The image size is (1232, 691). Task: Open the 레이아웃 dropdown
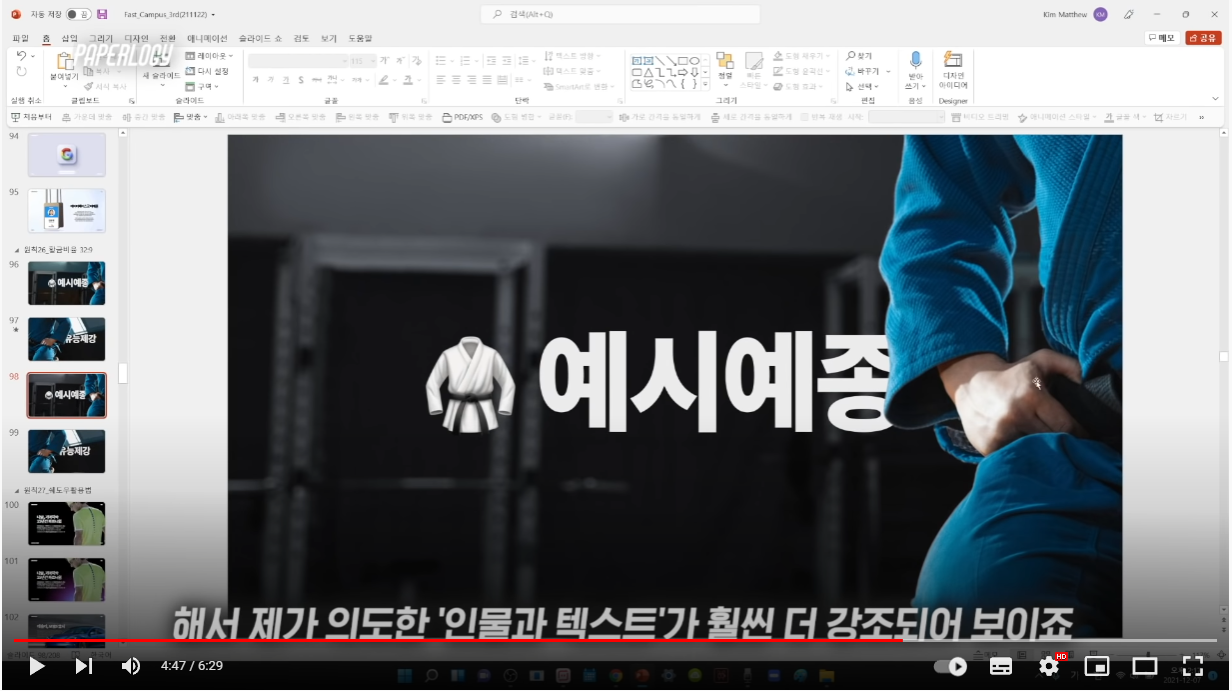coord(209,56)
